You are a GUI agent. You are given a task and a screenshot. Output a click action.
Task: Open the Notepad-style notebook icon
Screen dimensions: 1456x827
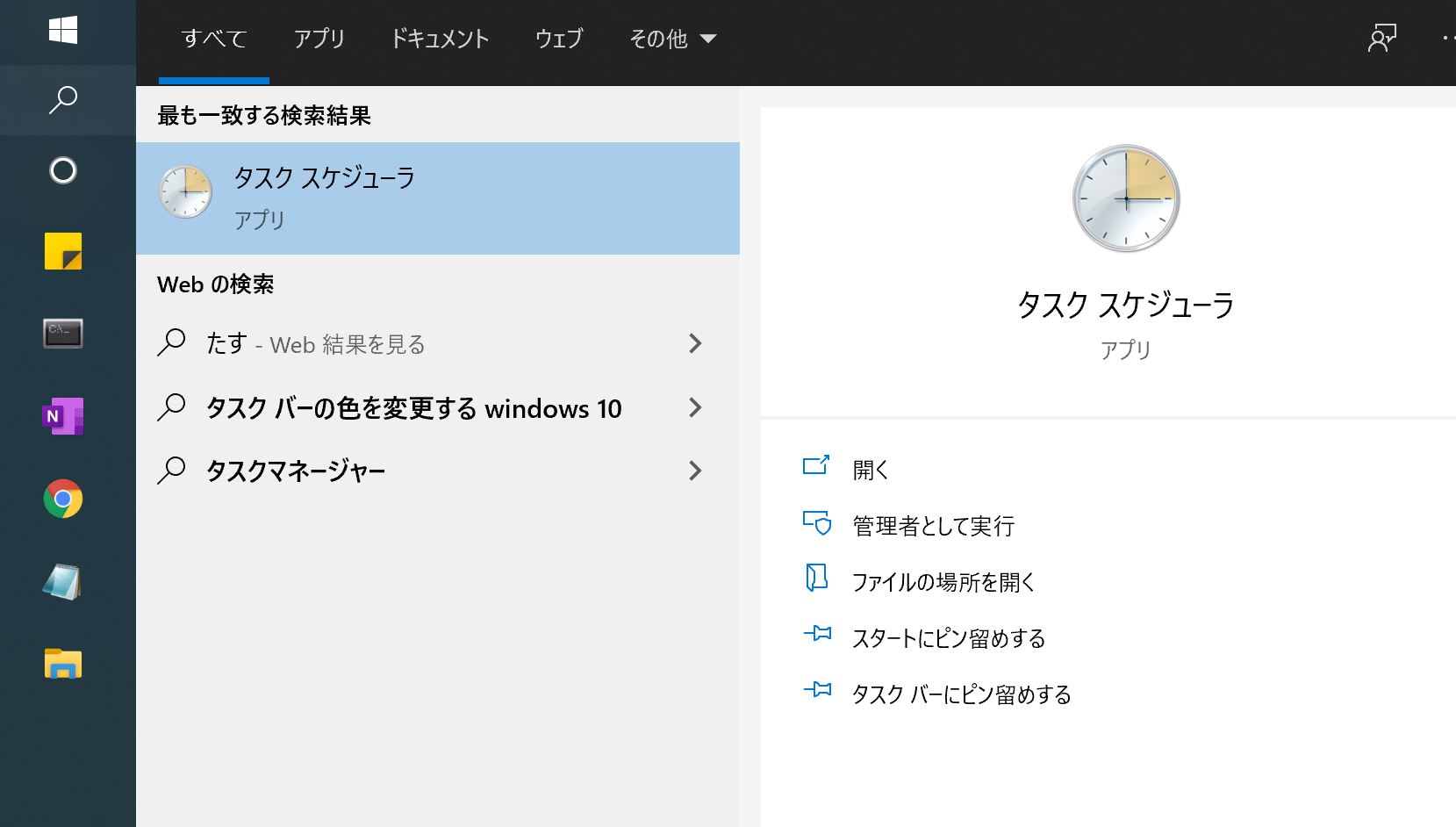coord(63,581)
